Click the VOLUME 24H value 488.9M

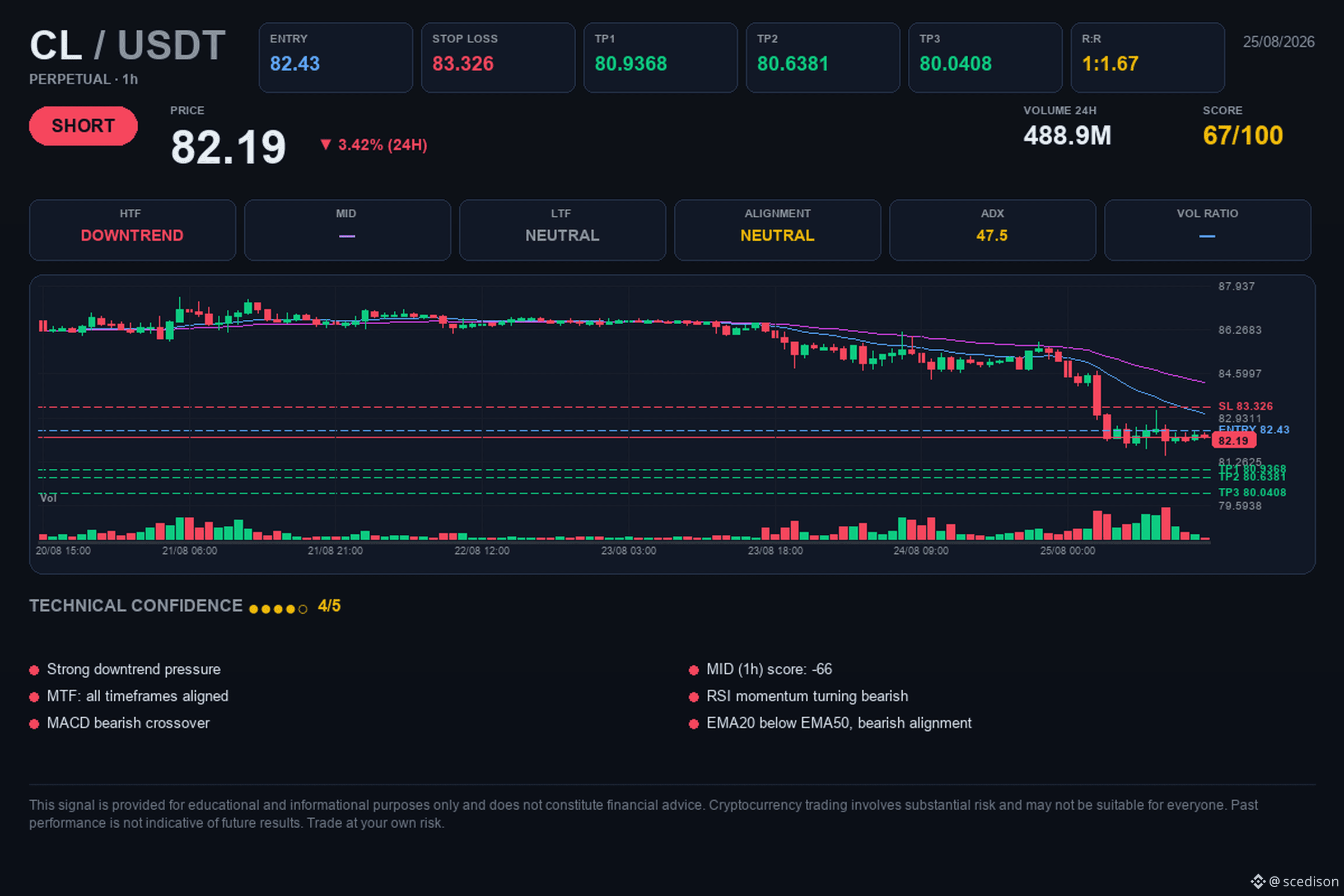tap(1067, 136)
